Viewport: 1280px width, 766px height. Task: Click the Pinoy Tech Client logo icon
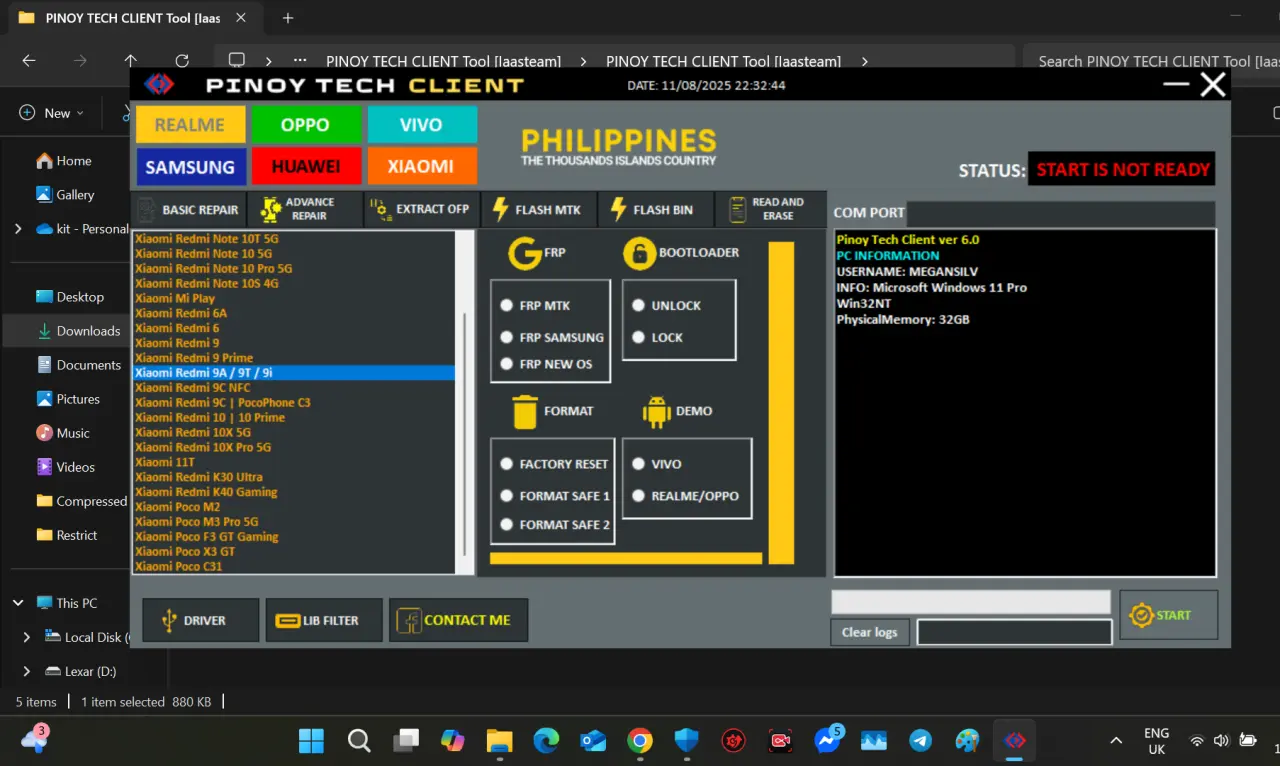158,85
